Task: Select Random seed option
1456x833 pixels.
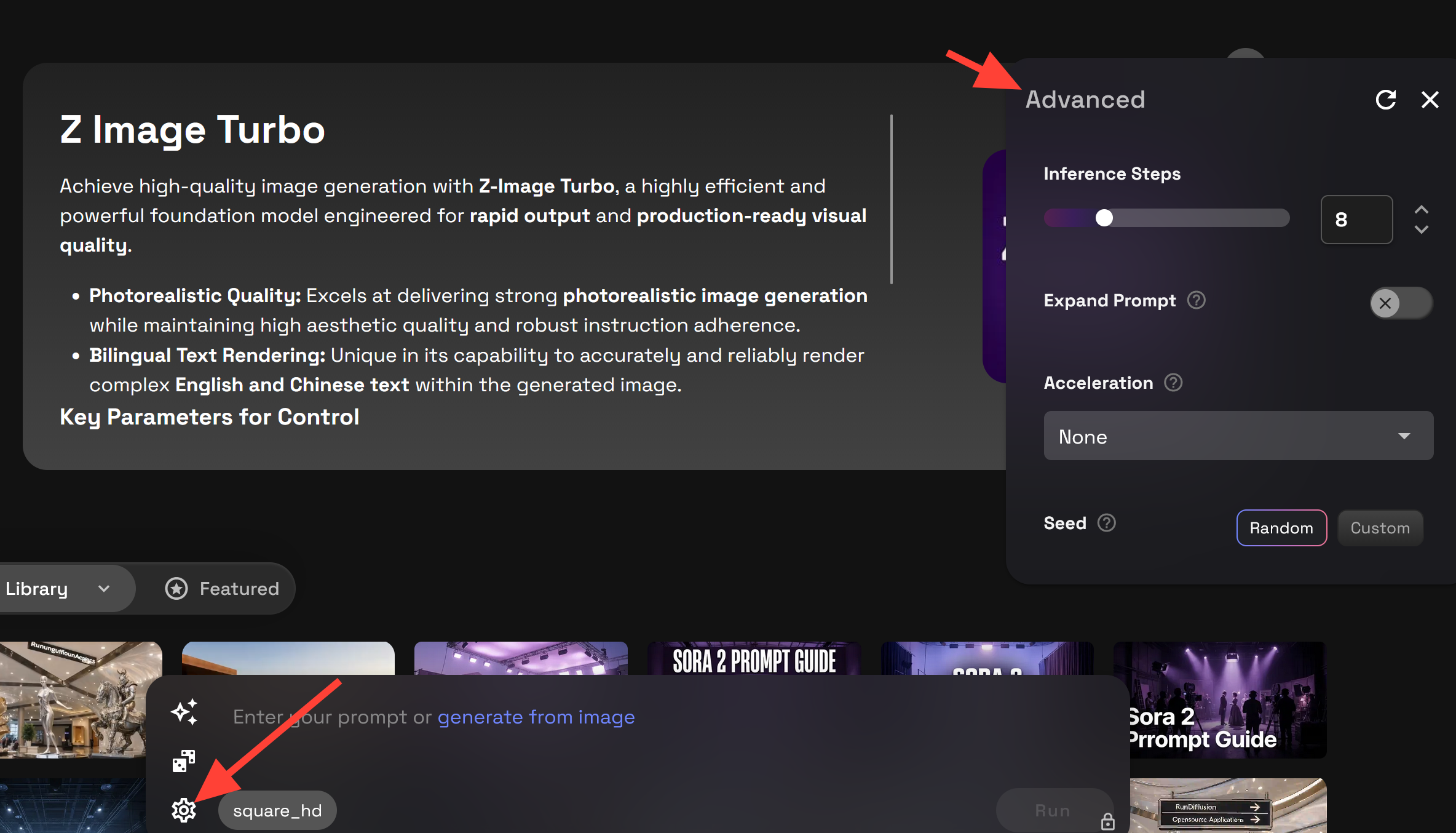Action: tap(1281, 528)
